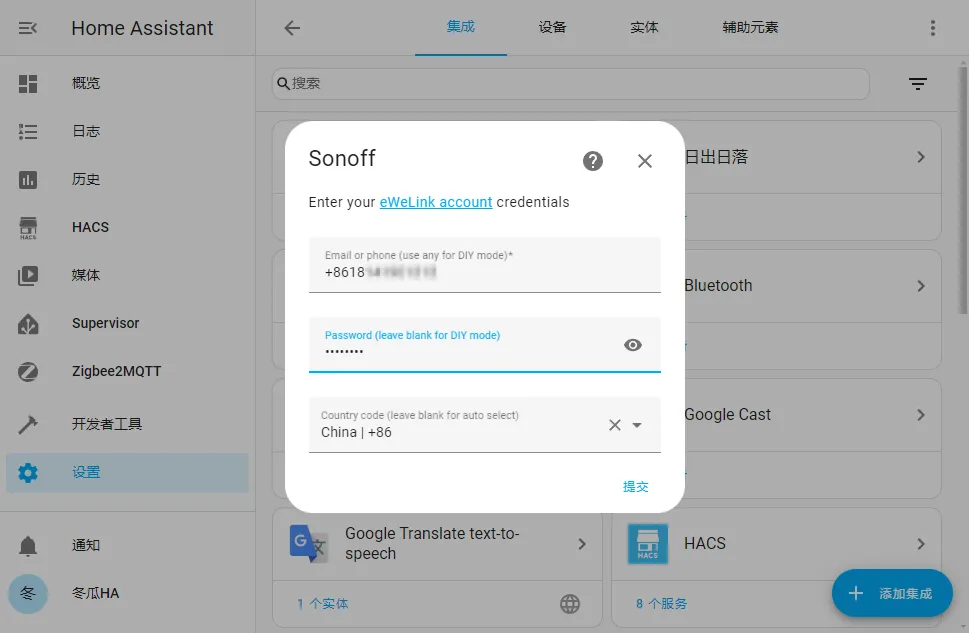The height and width of the screenshot is (633, 969).
Task: Open the Sonoff dialog help icon
Action: pos(593,161)
